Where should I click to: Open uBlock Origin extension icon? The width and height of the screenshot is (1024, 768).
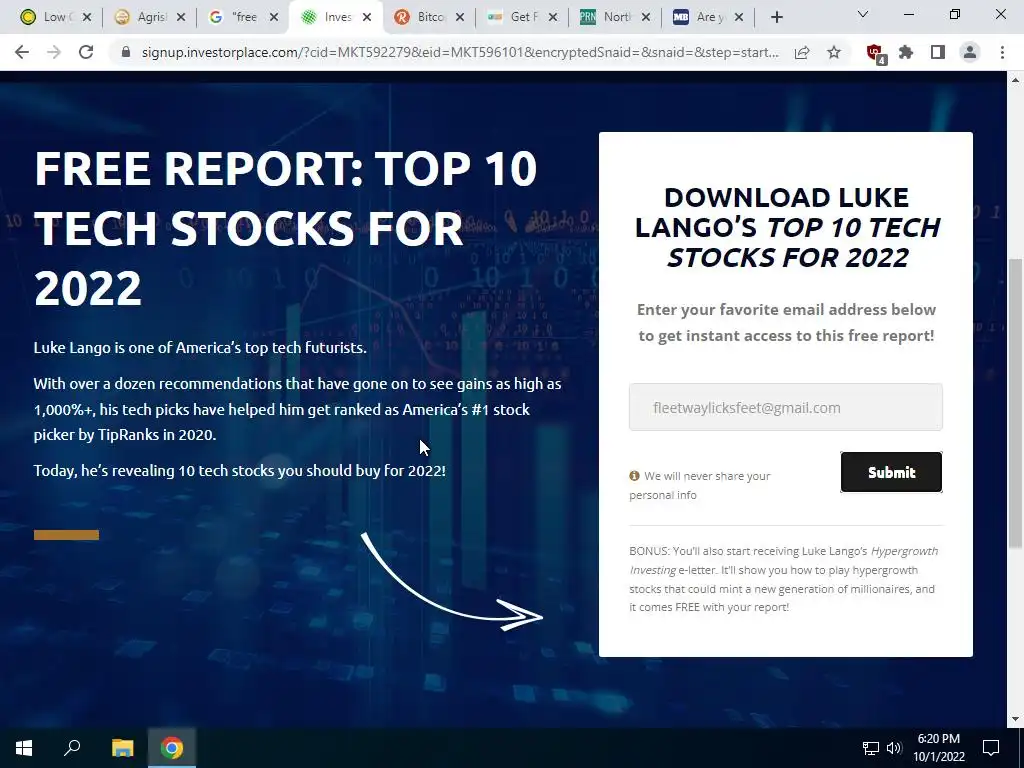pyautogui.click(x=875, y=54)
